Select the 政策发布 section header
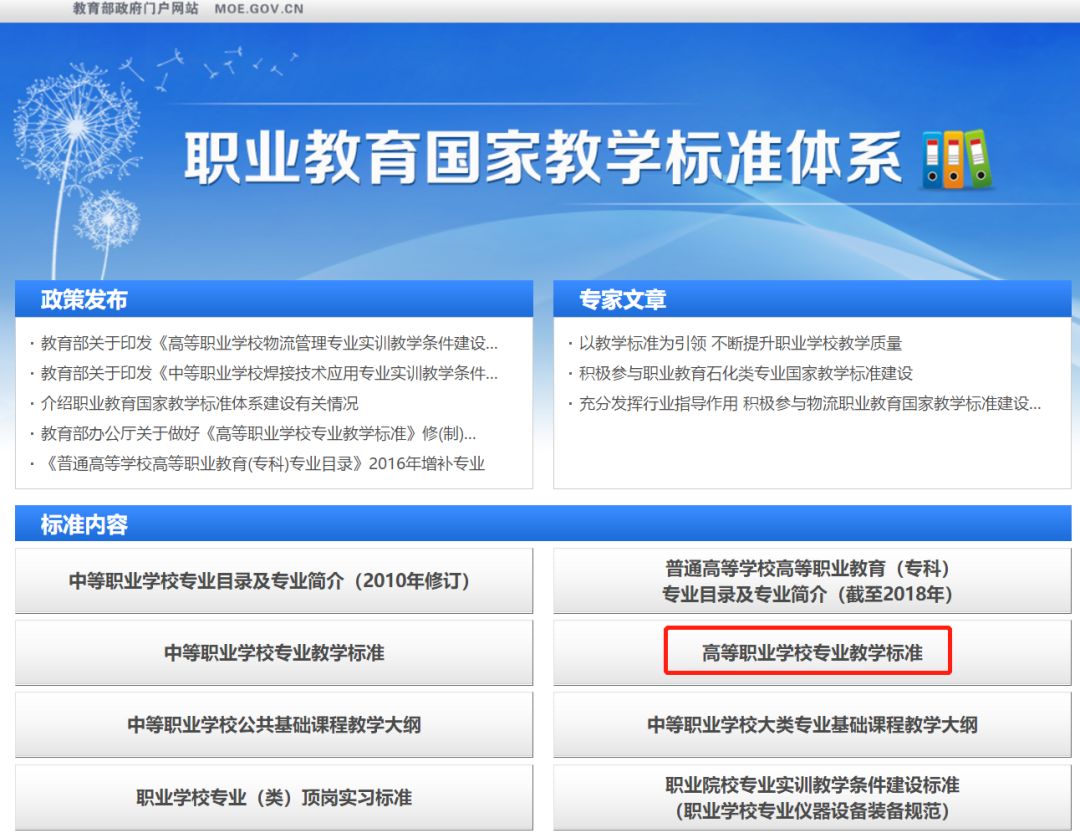This screenshot has height=833, width=1080. coord(84,299)
